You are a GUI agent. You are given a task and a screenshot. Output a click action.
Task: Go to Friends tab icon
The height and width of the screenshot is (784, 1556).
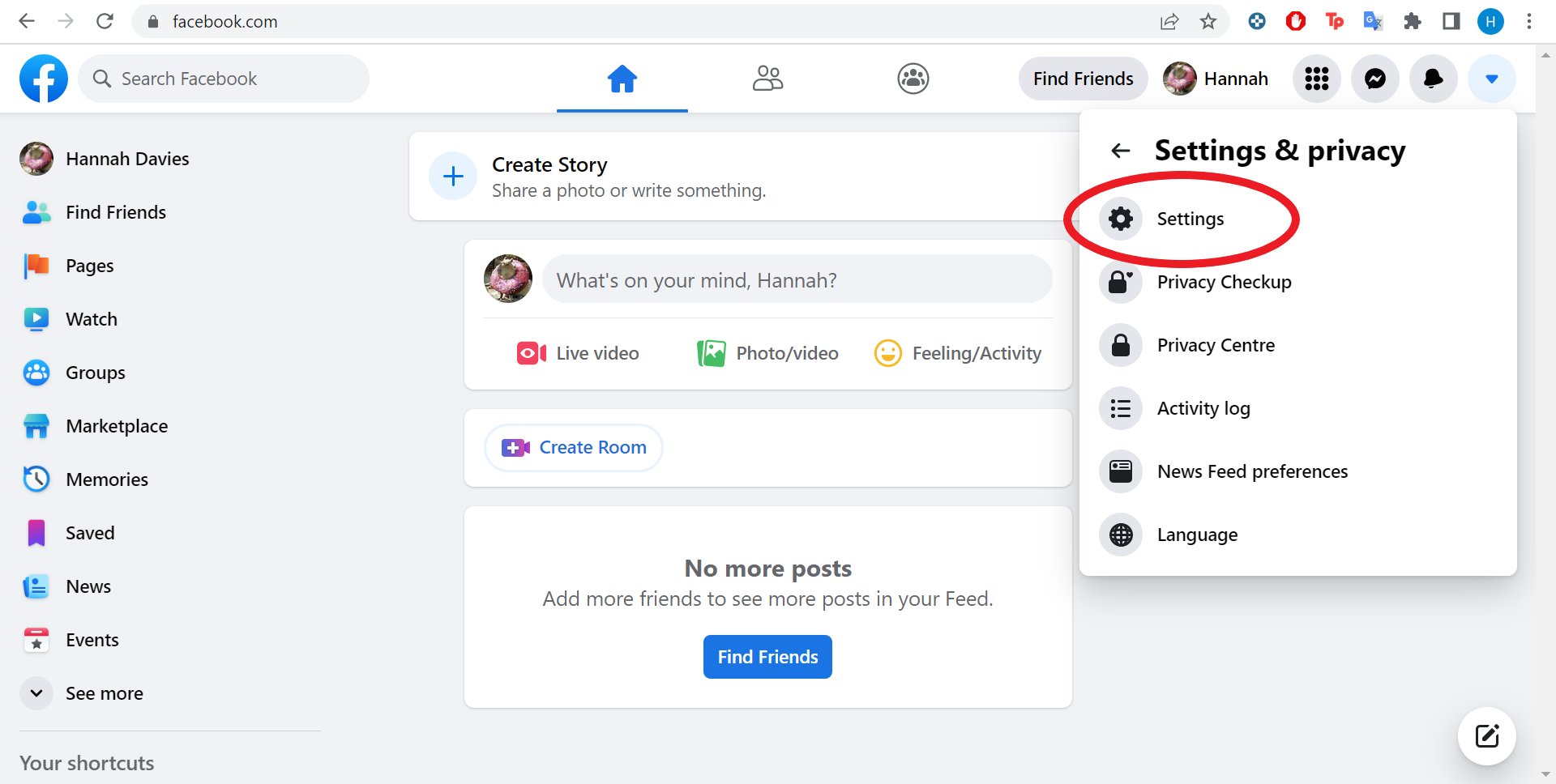point(767,79)
